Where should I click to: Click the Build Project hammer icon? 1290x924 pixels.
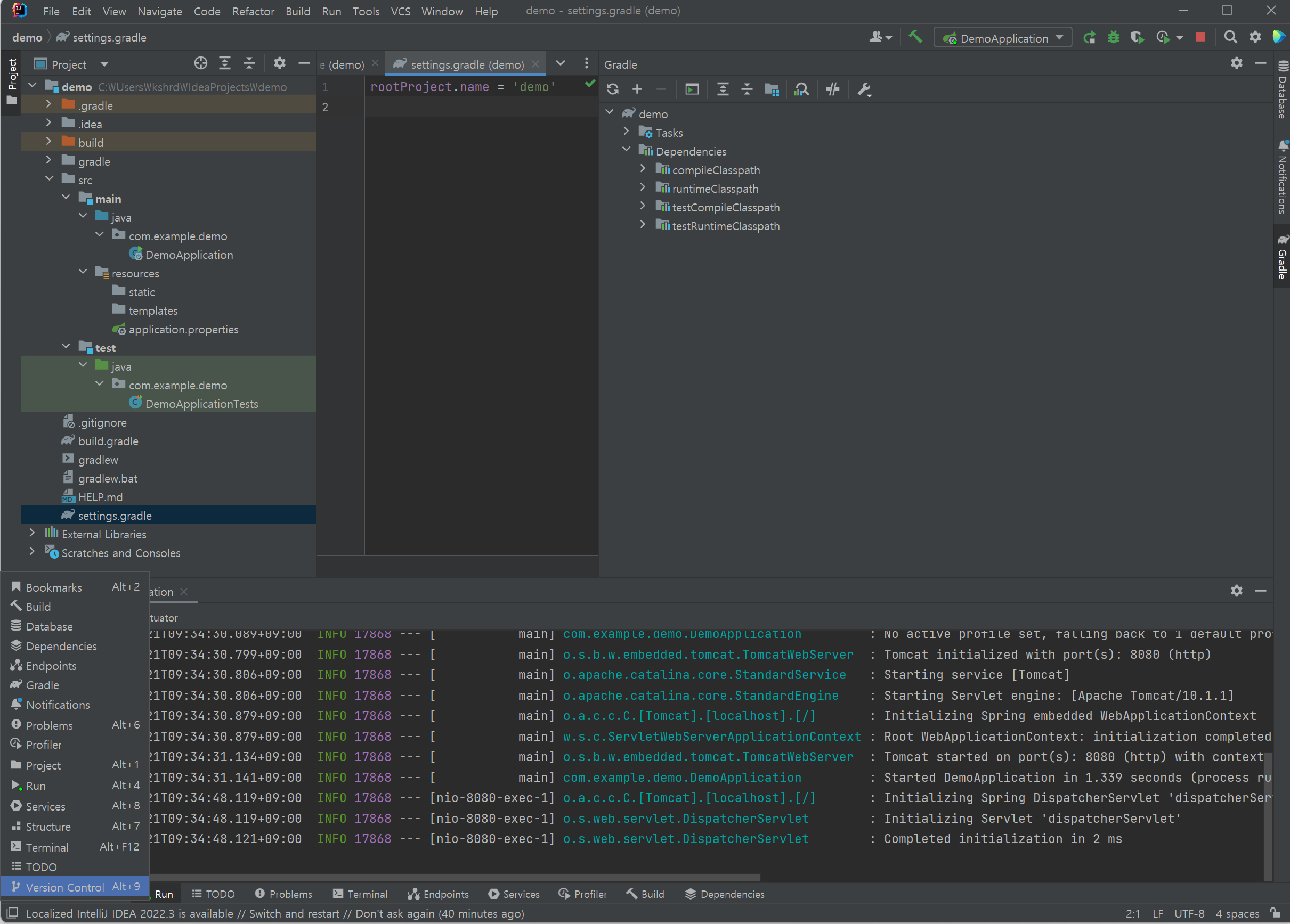pos(914,37)
